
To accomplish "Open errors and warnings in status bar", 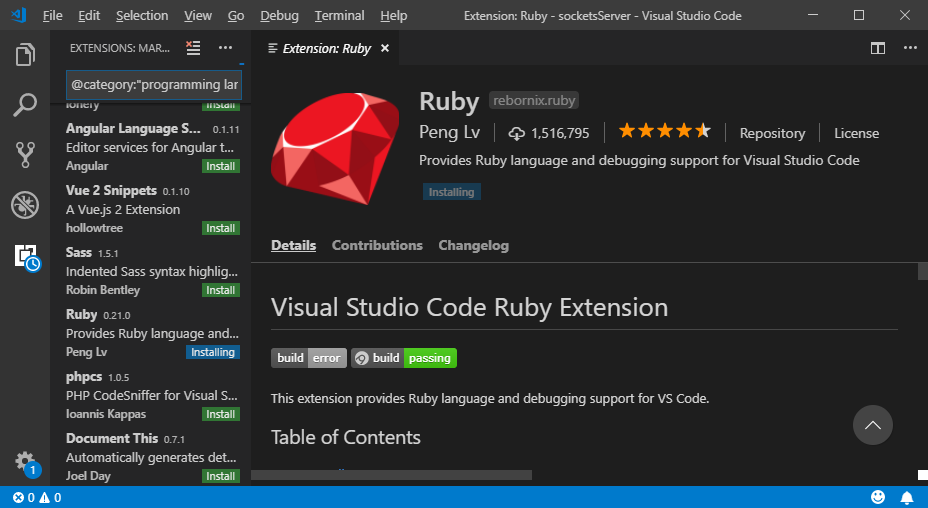I will 37,497.
